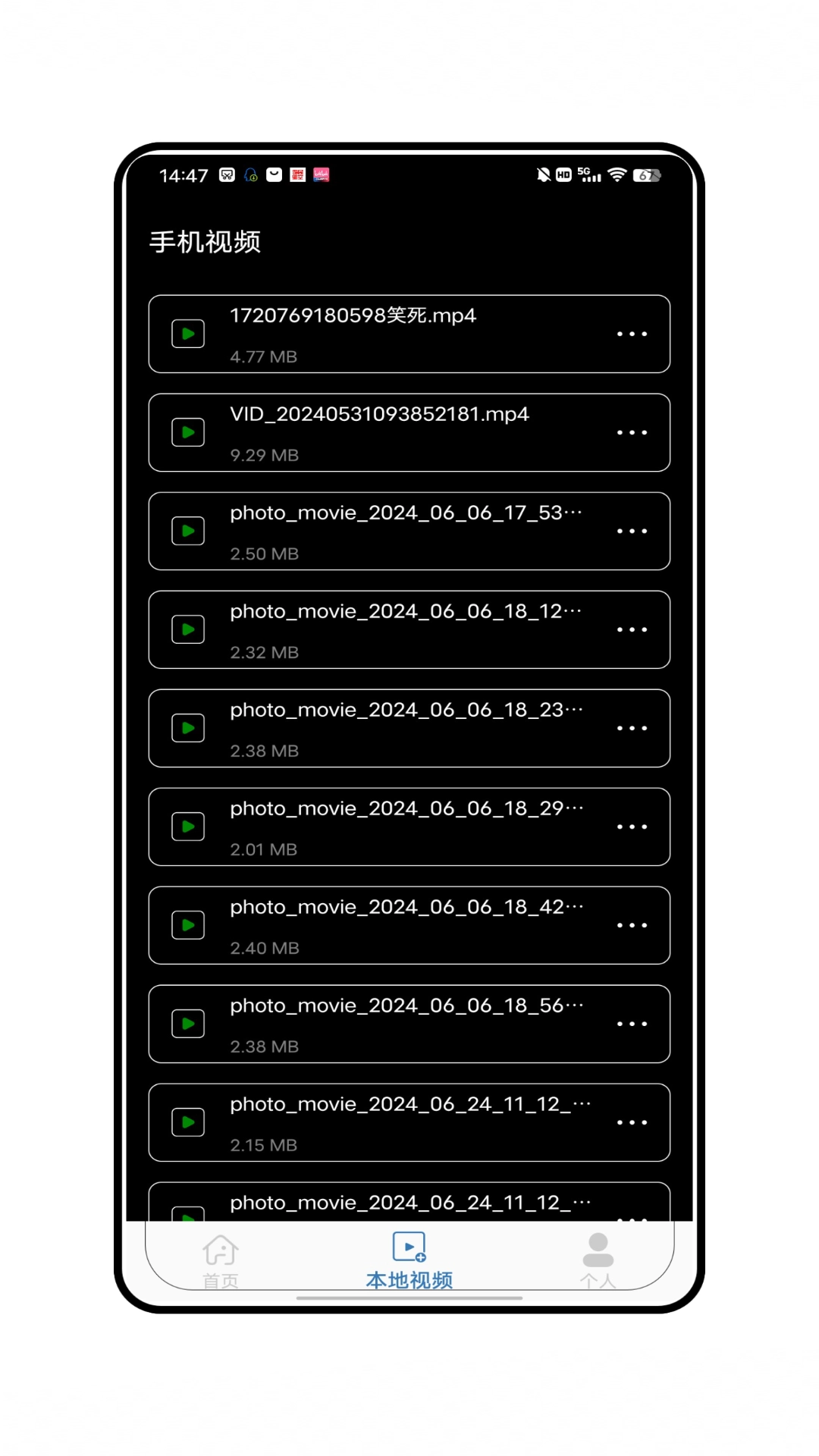Image resolution: width=819 pixels, height=1456 pixels.
Task: Open three-dot menu for photo_movie 18_56 video
Action: click(632, 1024)
